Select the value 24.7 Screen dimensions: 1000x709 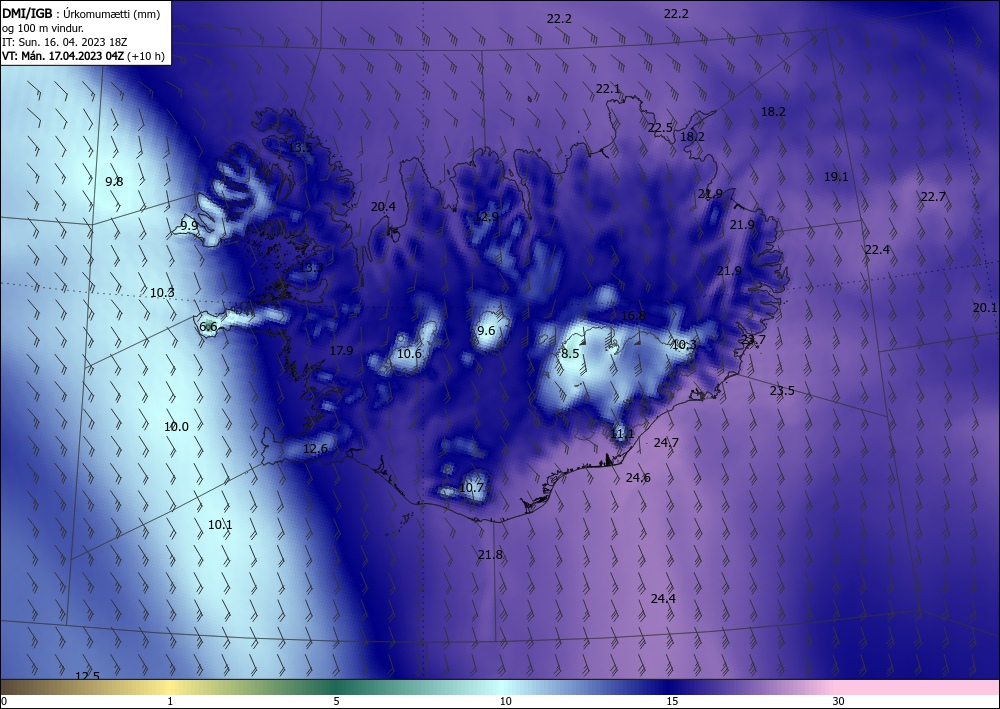pos(666,442)
